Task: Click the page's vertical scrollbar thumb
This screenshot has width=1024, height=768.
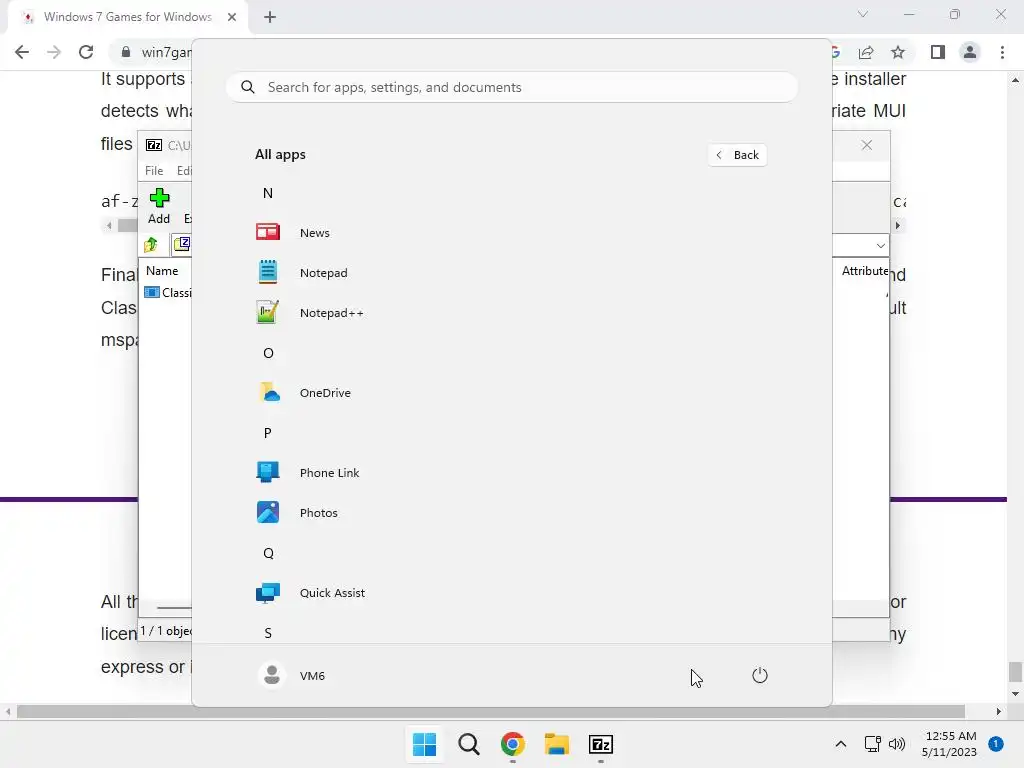Action: tap(1015, 671)
